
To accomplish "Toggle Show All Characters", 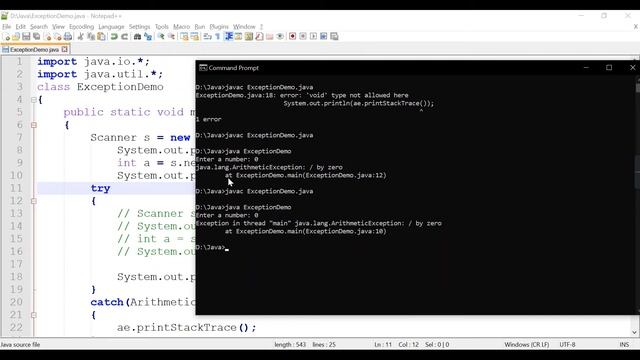I will (x=218, y=36).
